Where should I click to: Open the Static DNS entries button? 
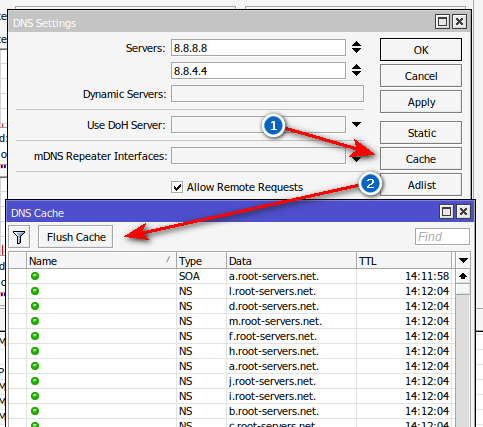point(421,133)
